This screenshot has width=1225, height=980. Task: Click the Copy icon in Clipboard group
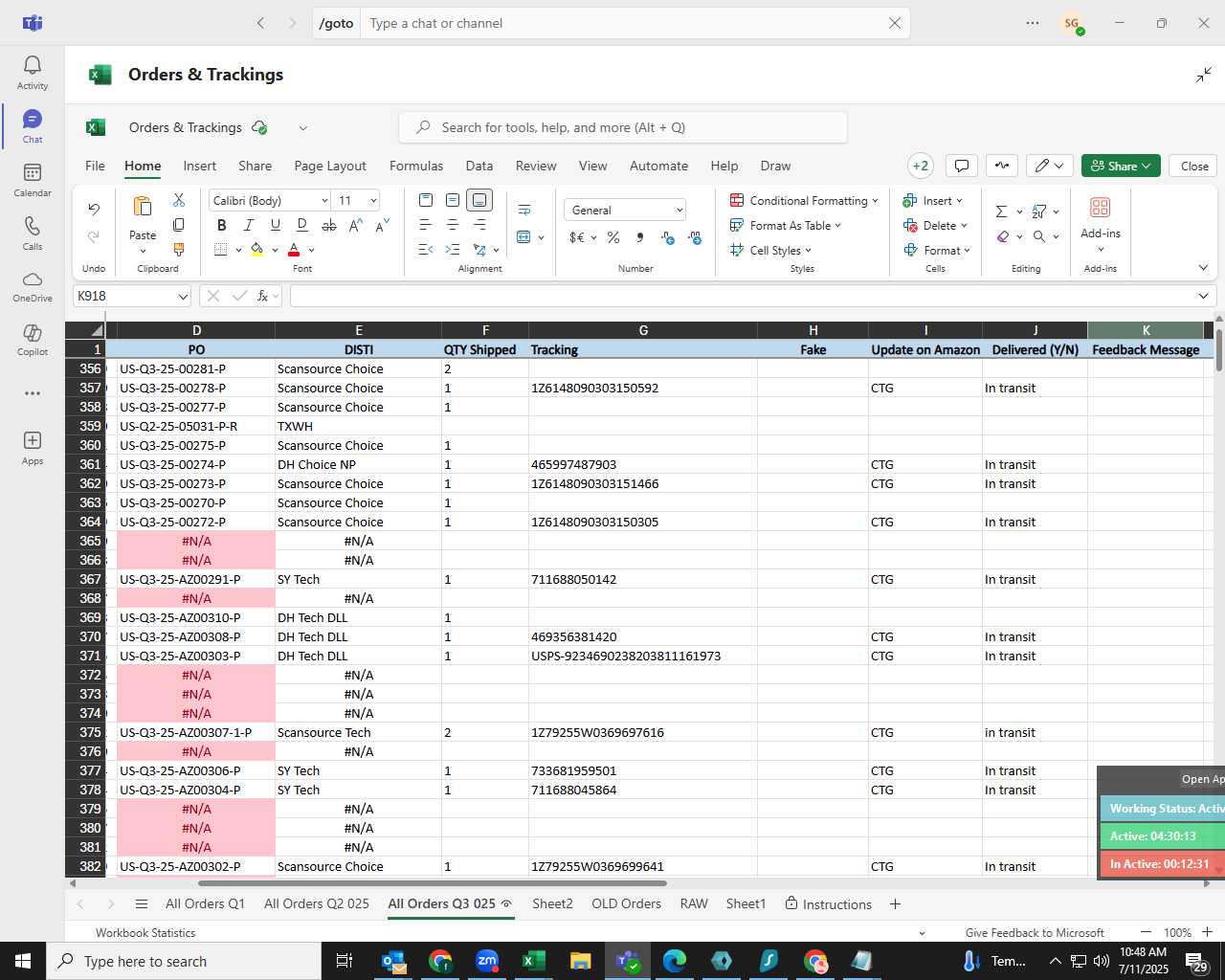(x=179, y=225)
